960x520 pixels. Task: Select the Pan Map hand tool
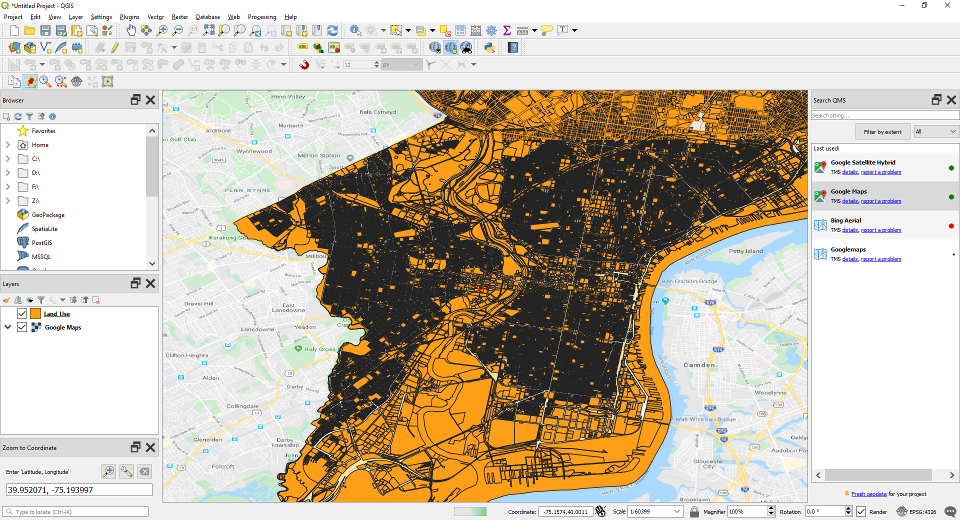point(131,31)
